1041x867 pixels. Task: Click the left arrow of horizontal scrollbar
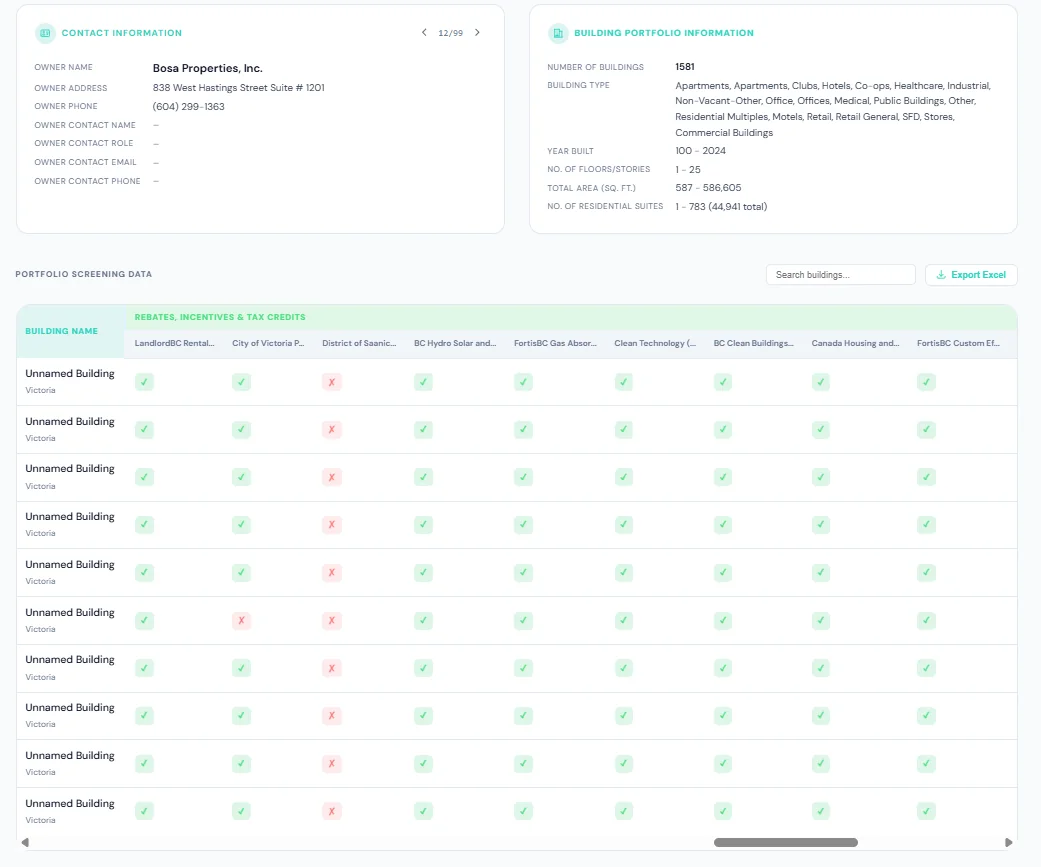click(25, 842)
